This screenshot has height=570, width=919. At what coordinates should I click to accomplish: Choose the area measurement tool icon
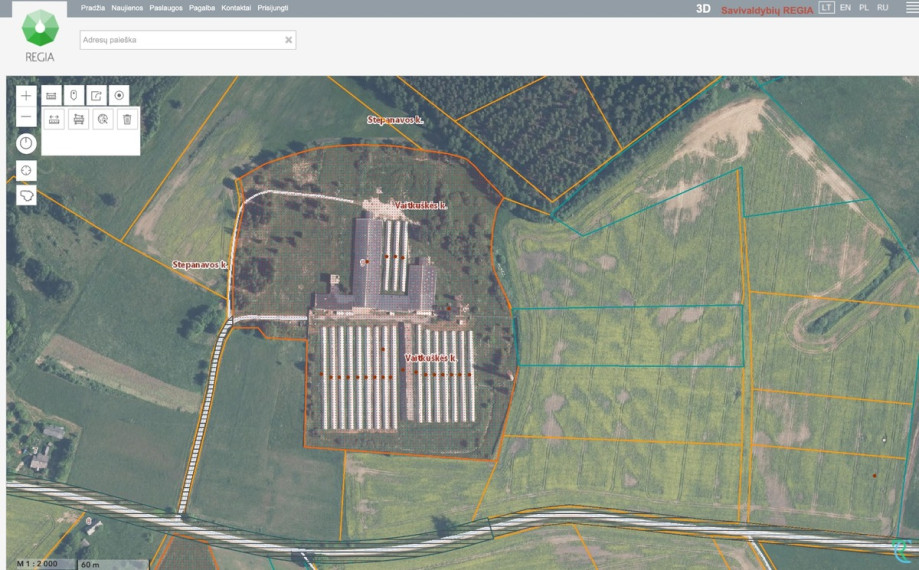click(x=79, y=120)
